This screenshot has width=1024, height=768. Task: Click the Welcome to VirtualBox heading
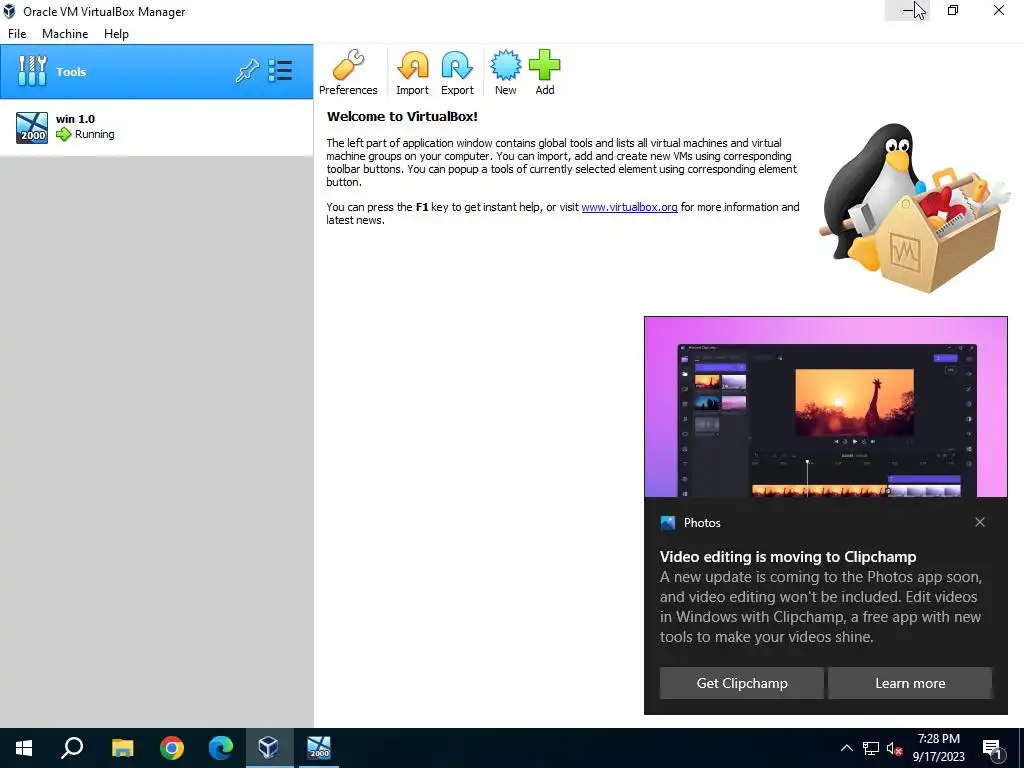click(x=402, y=116)
